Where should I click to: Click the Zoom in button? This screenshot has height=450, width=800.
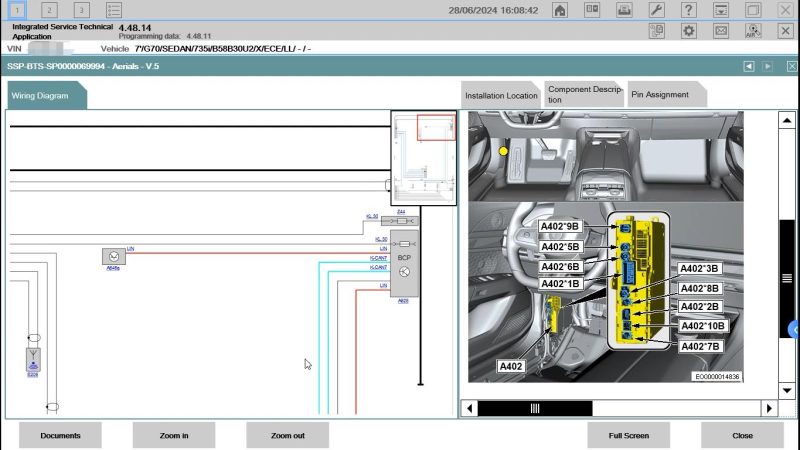pyautogui.click(x=174, y=435)
